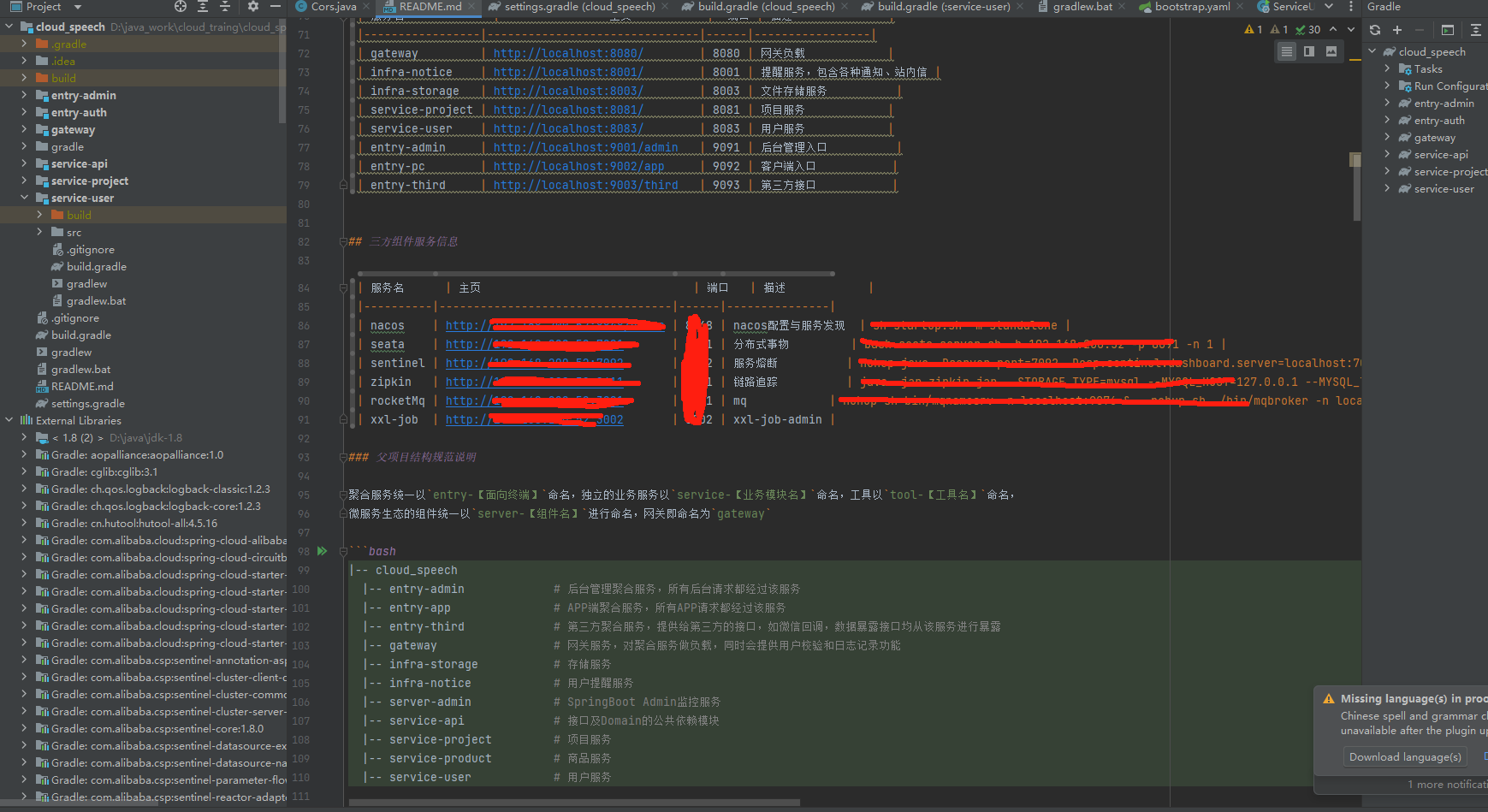
Task: Open Project panel settings gear
Action: pos(252,6)
